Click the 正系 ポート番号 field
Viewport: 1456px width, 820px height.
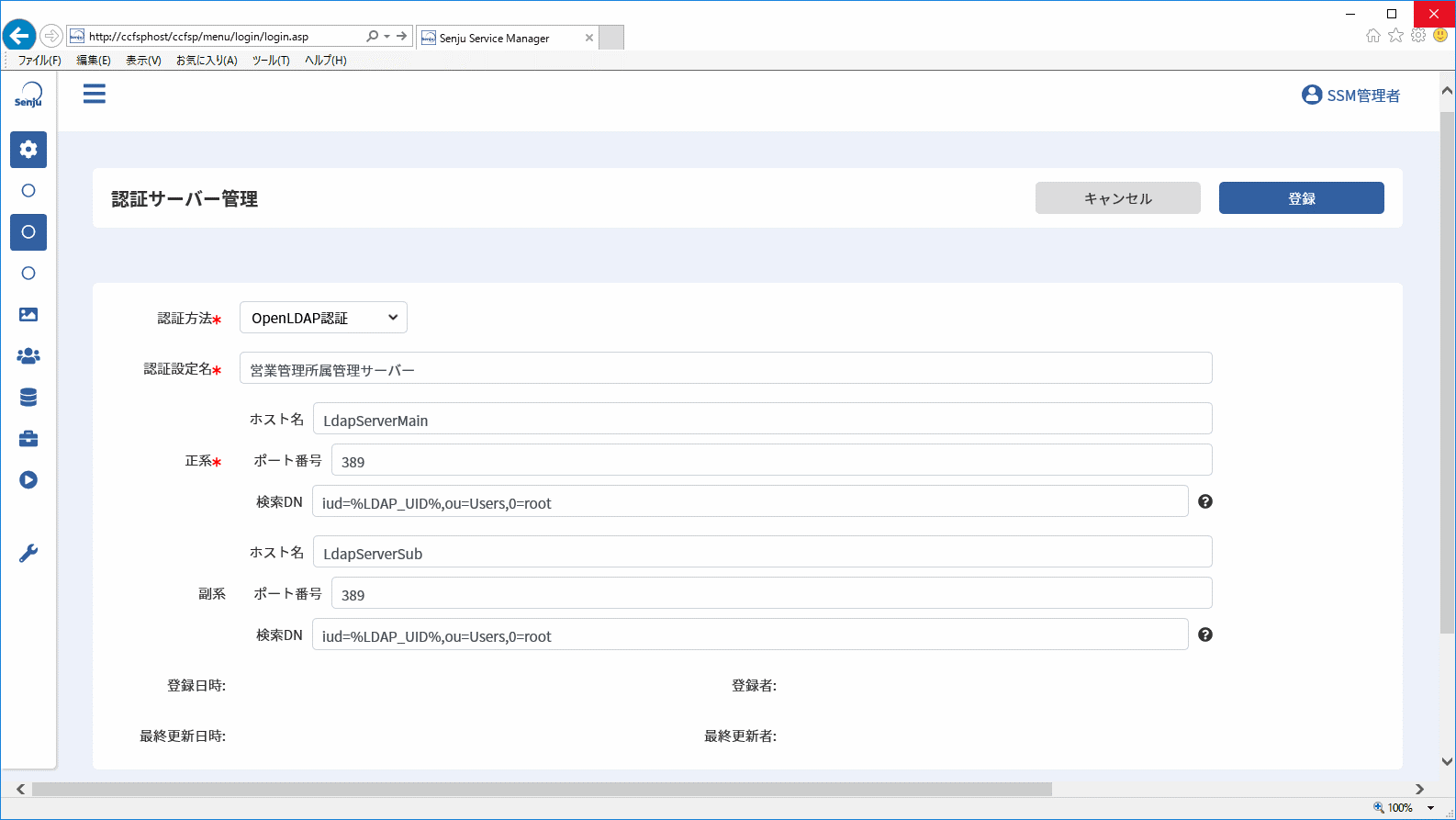coord(772,460)
